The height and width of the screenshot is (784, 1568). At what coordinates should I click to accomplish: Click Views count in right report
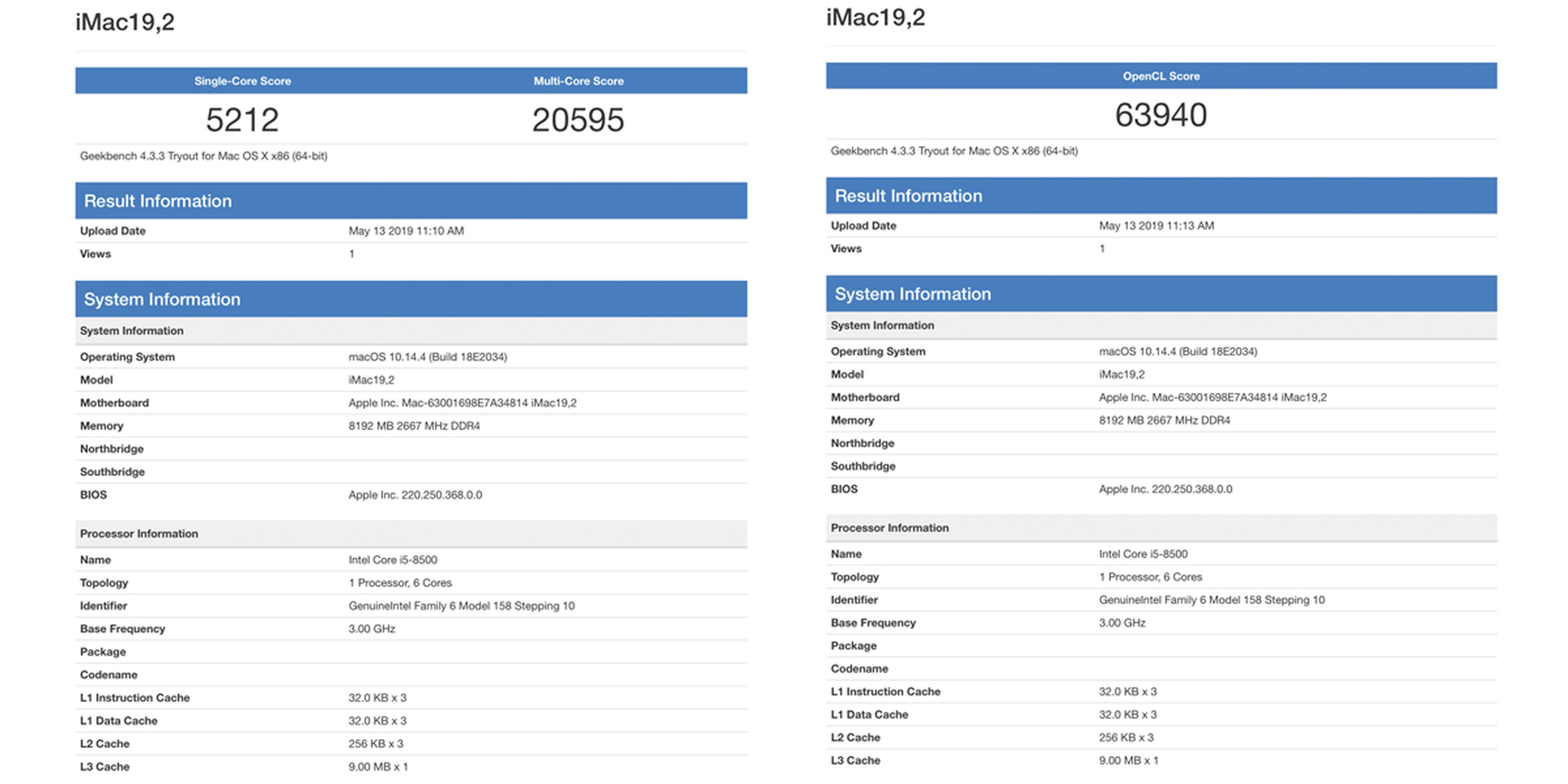click(x=1102, y=249)
